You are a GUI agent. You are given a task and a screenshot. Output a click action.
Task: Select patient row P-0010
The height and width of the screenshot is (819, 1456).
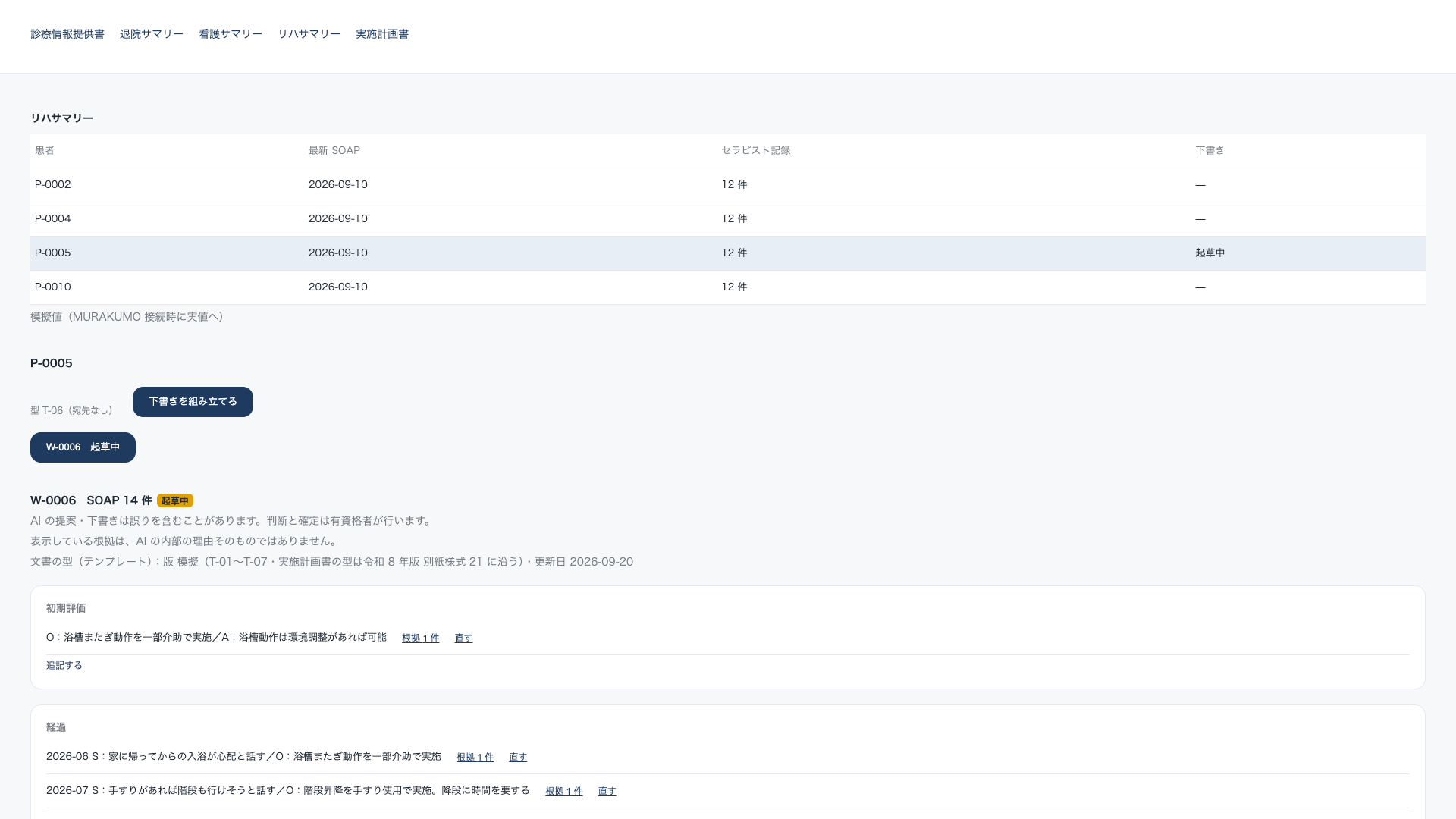tap(728, 287)
